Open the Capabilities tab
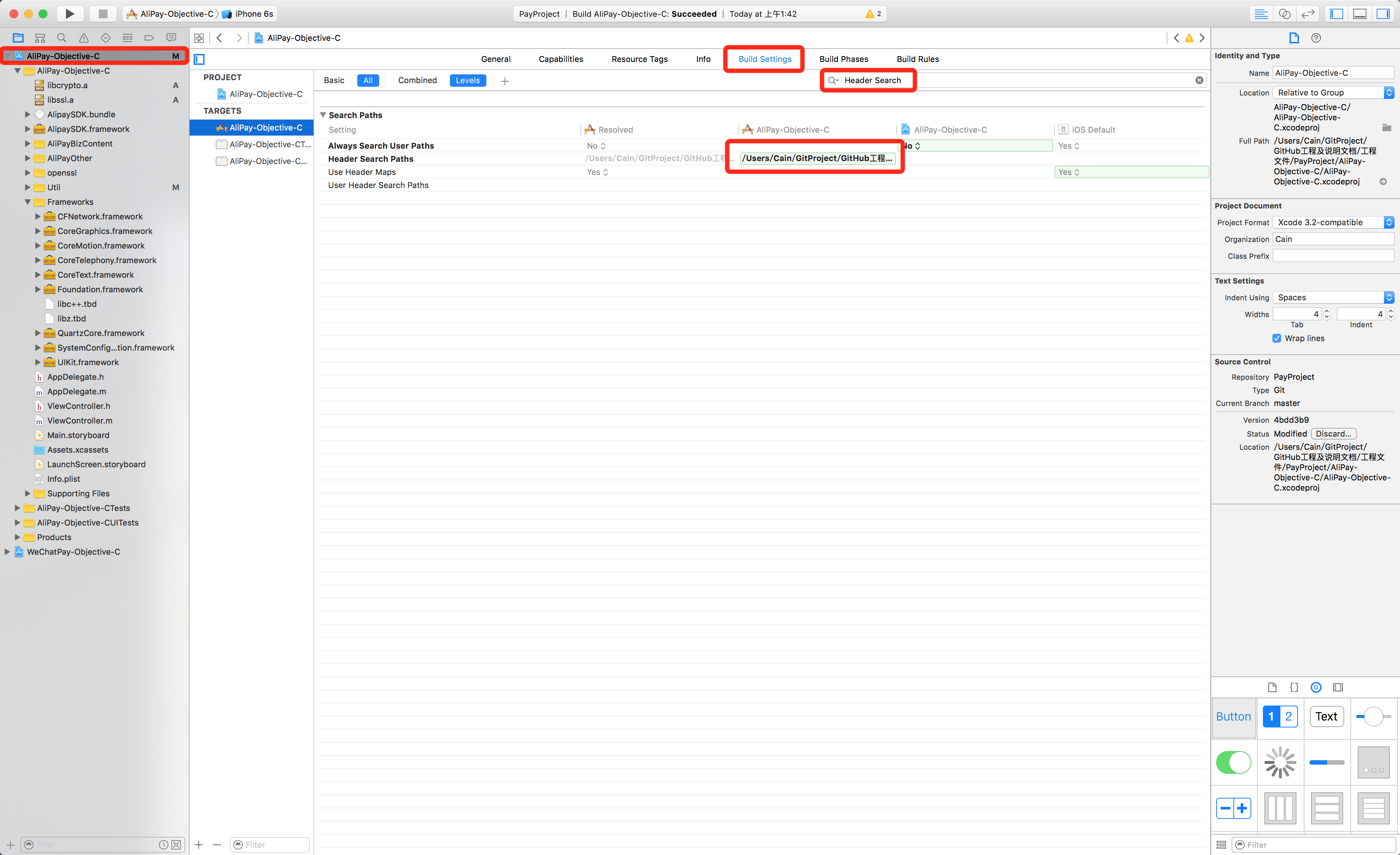 pyautogui.click(x=560, y=59)
